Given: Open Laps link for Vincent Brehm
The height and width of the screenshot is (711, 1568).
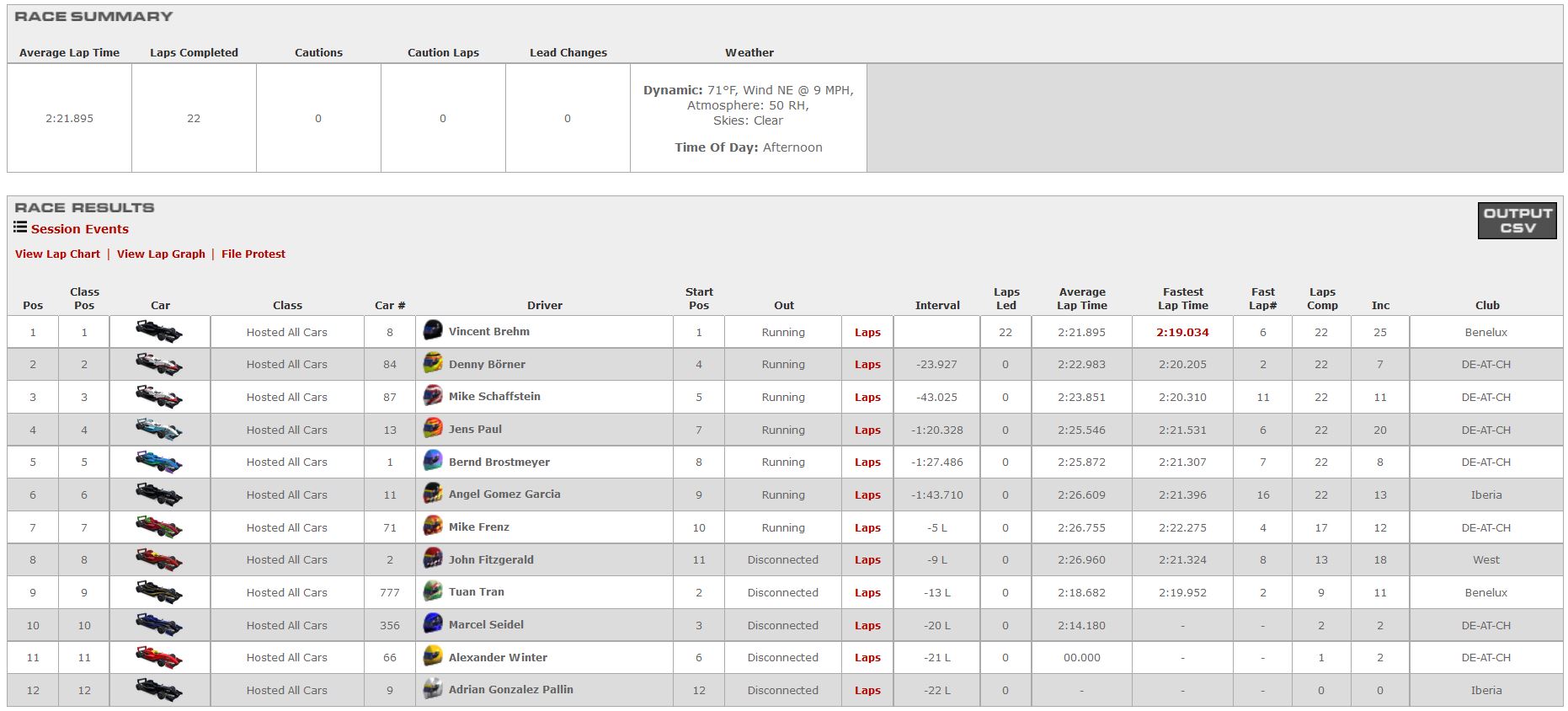Looking at the screenshot, I should pyautogui.click(x=867, y=333).
